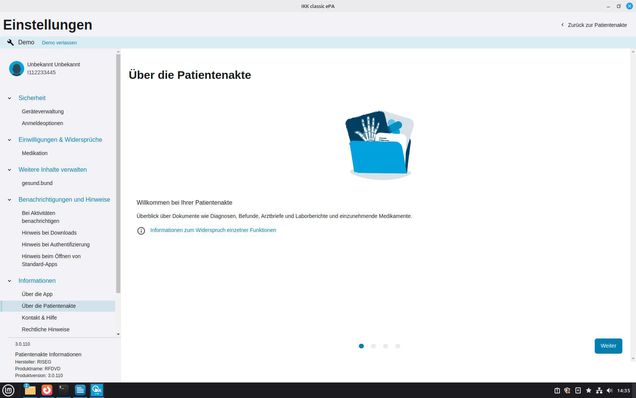Click the Produktname: RFDVD line
This screenshot has height=398, width=636.
point(38,369)
